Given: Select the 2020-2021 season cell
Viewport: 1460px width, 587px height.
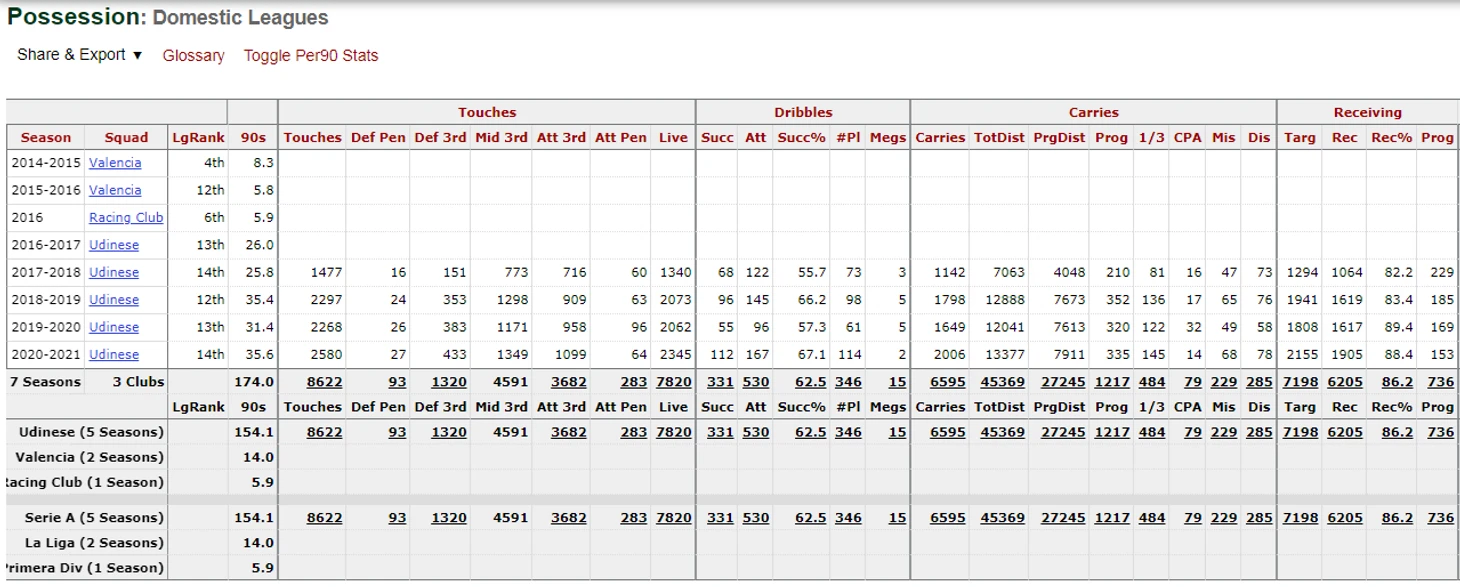Looking at the screenshot, I should (x=46, y=354).
